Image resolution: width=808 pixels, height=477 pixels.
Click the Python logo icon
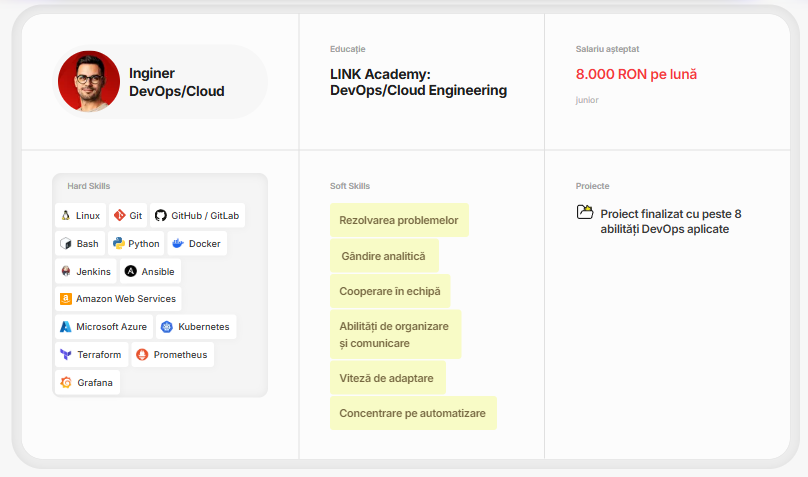[119, 243]
